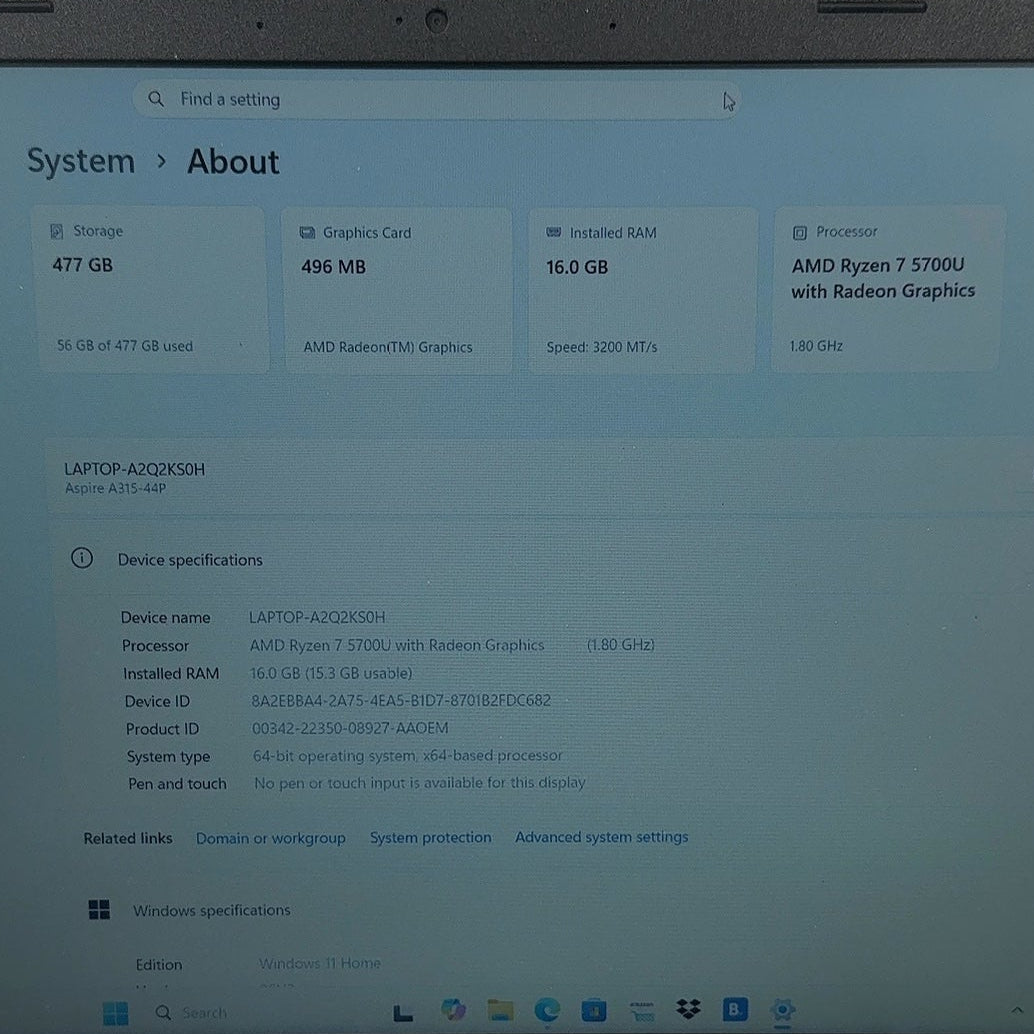Click the Storage drive icon
This screenshot has height=1034, width=1034.
click(x=57, y=231)
